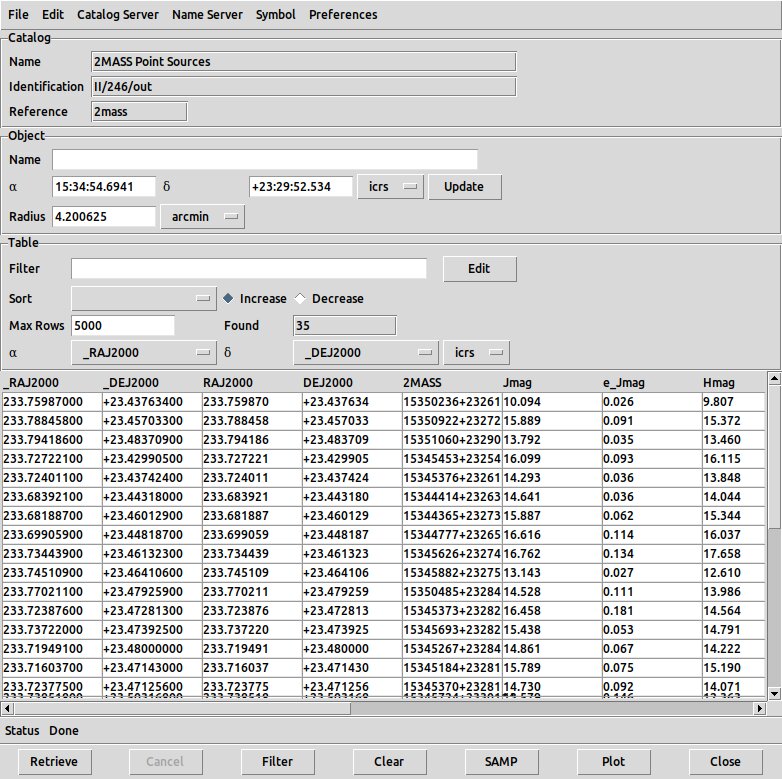This screenshot has width=782, height=779.
Task: Click the horizontal scrollbar thumb
Action: click(x=182, y=708)
